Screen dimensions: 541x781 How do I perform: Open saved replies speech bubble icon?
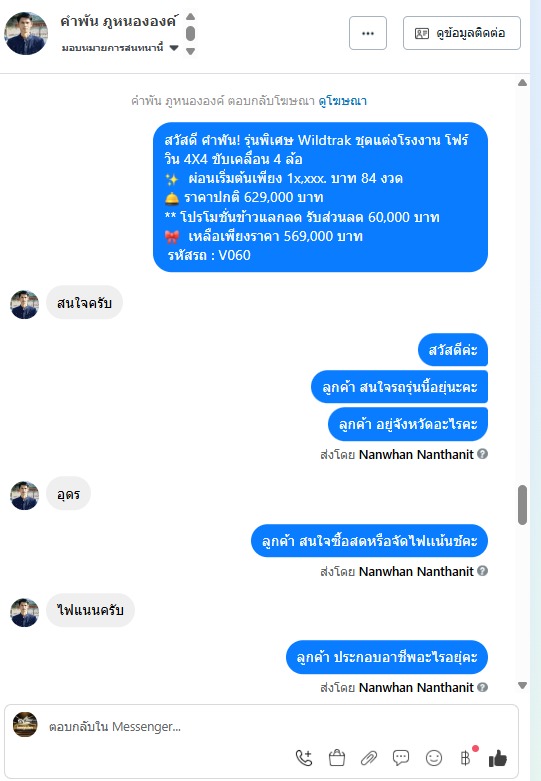pyautogui.click(x=401, y=758)
